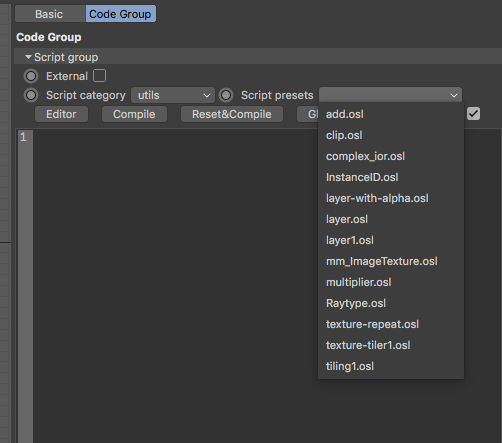Open the Script category dropdown showing utils
This screenshot has width=502, height=443.
[x=173, y=95]
